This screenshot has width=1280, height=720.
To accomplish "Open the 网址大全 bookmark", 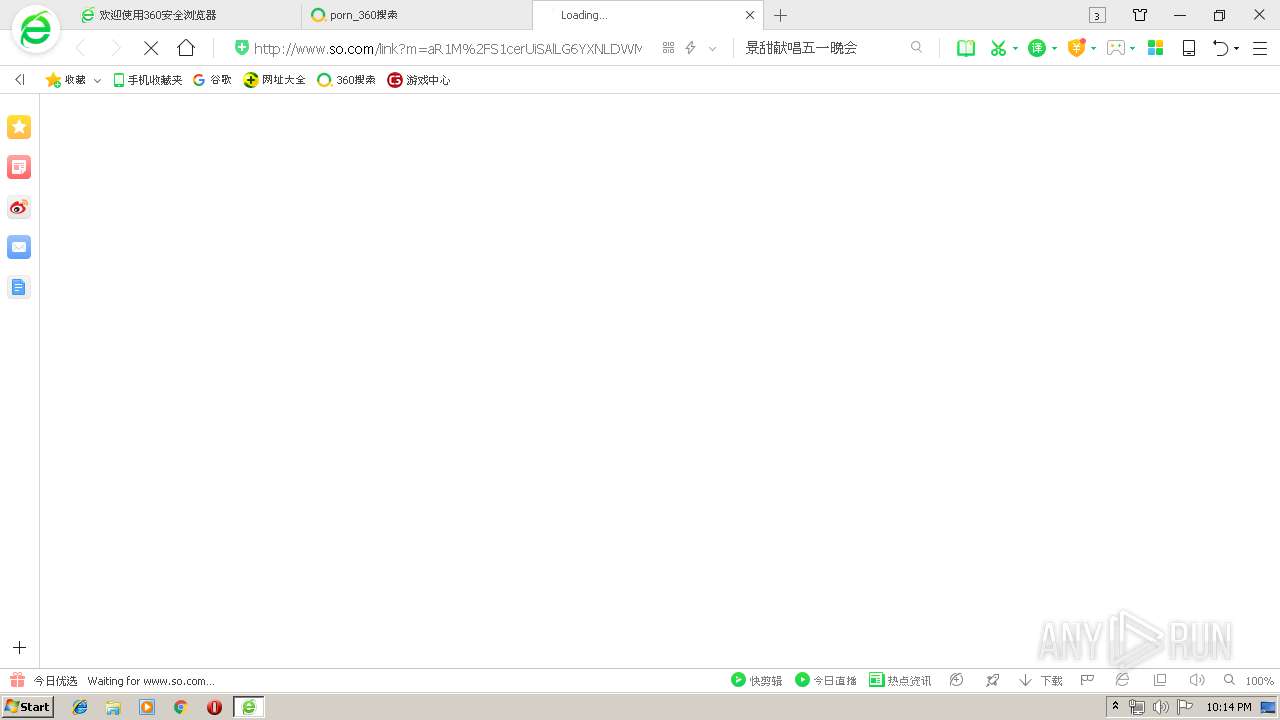I will [275, 80].
